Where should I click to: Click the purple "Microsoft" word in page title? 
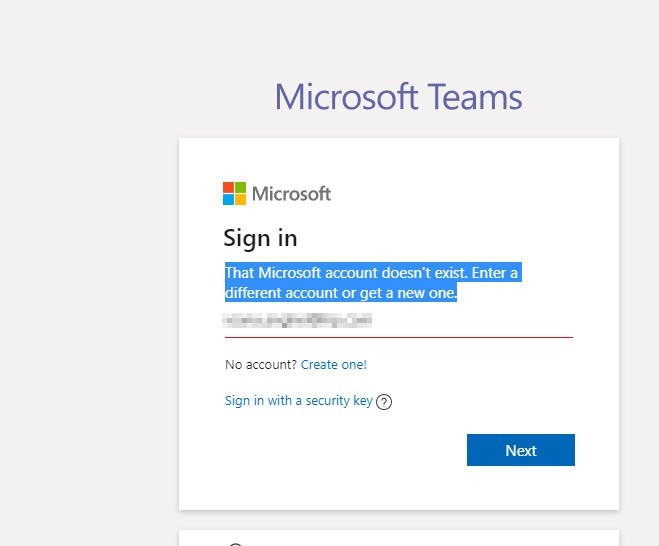[x=346, y=97]
